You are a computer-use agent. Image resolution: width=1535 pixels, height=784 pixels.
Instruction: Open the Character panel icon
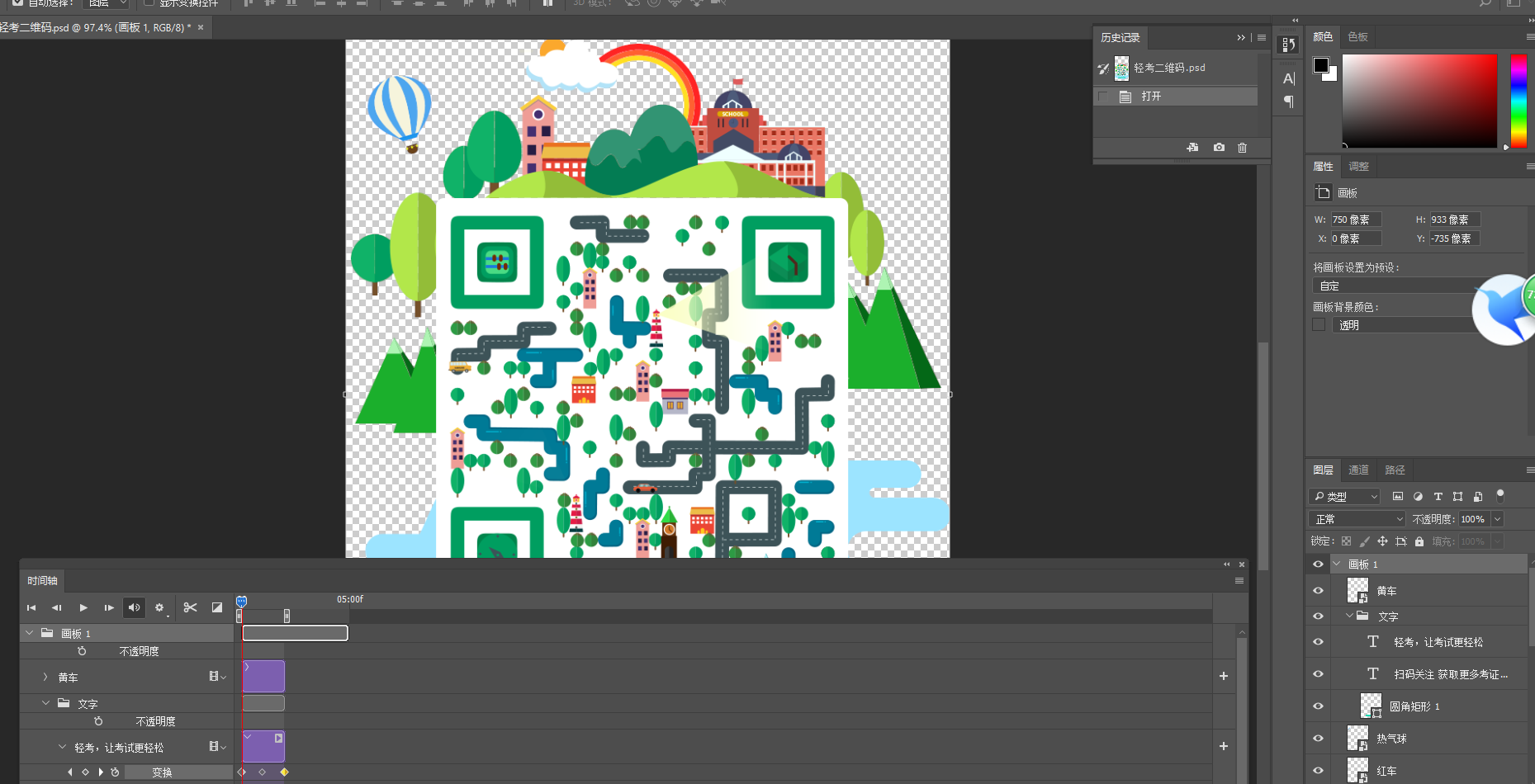coord(1288,78)
